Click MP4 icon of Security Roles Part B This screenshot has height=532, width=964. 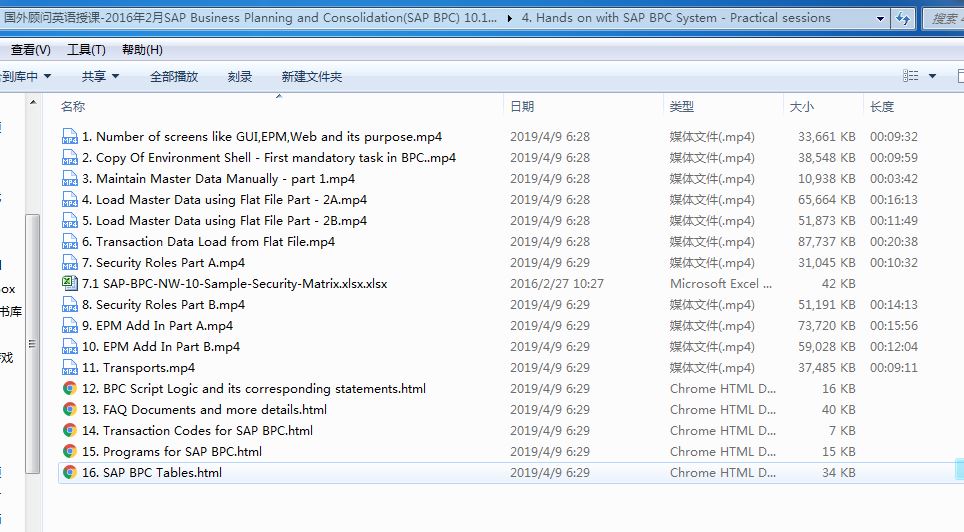click(x=69, y=304)
